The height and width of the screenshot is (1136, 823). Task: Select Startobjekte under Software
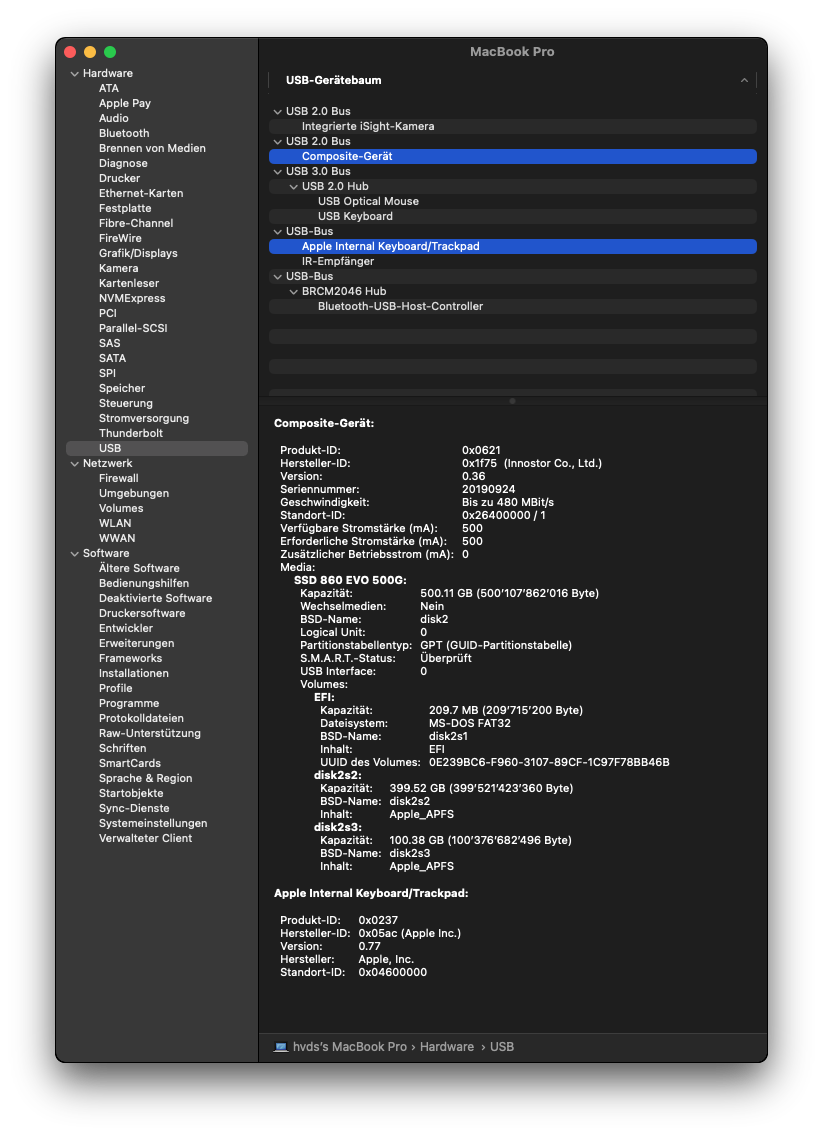131,793
